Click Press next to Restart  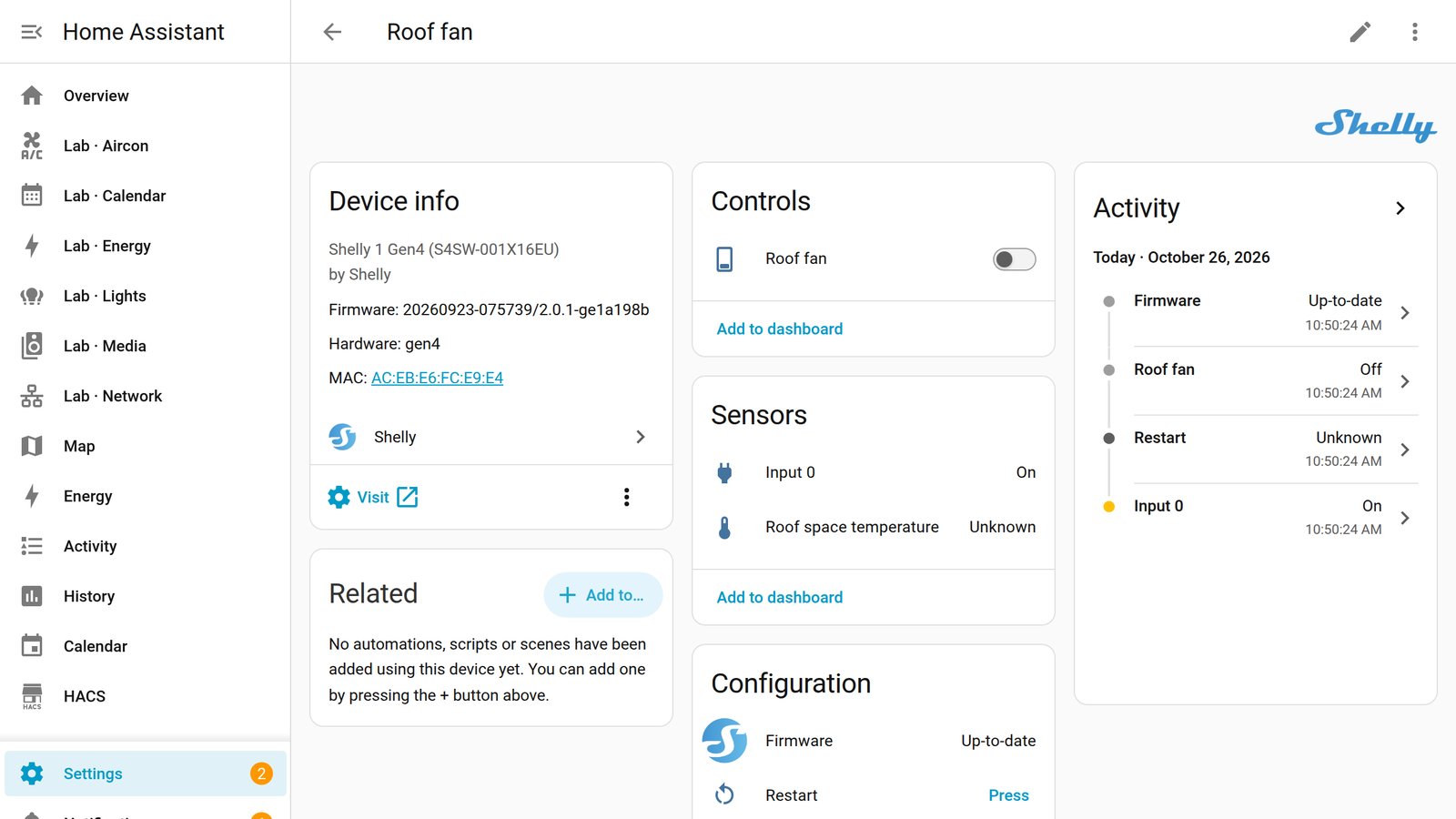(1008, 795)
